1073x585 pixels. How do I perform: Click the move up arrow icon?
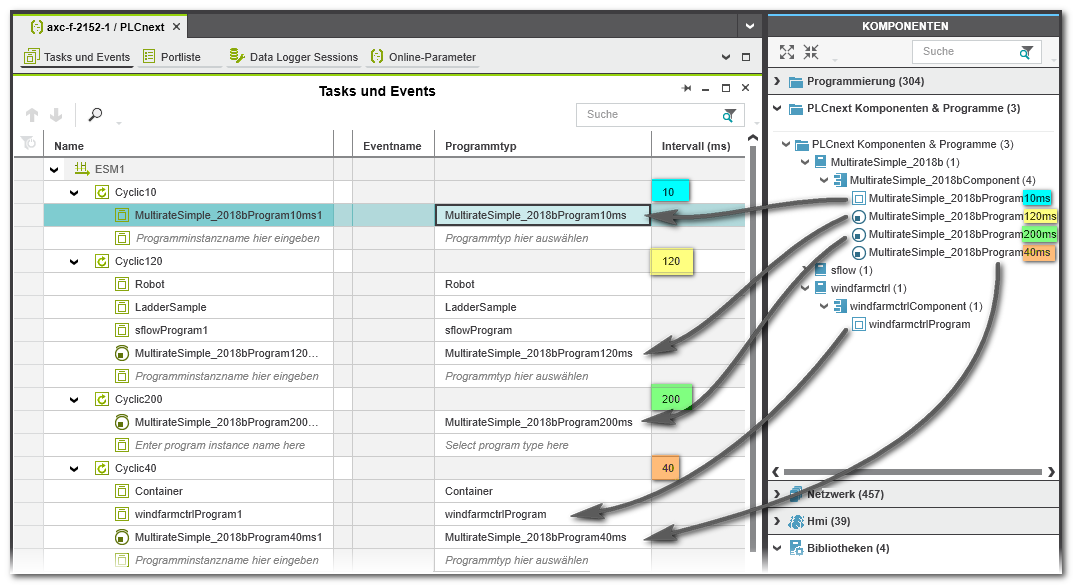32,115
